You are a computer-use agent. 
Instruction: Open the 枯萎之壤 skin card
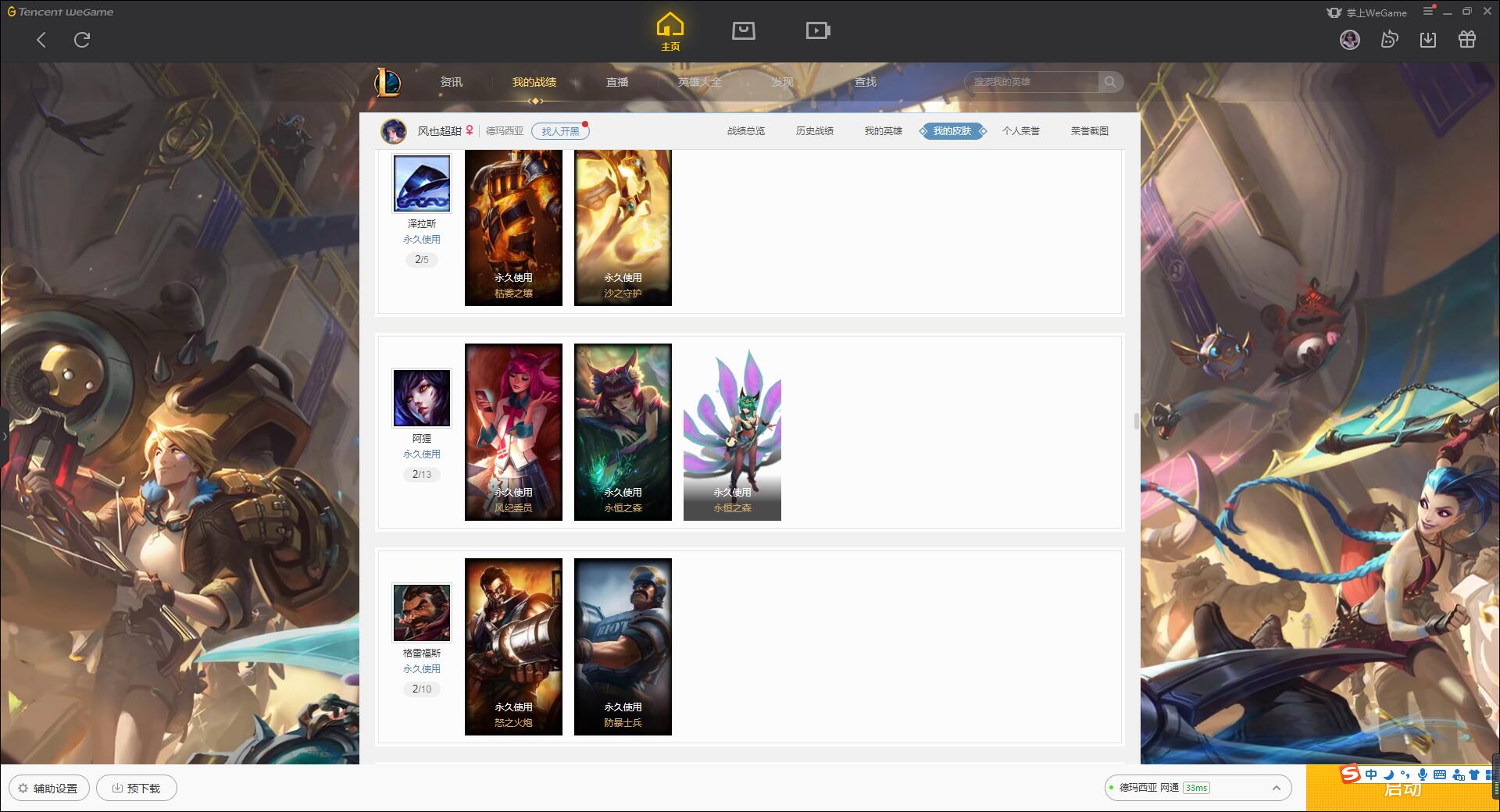[513, 227]
